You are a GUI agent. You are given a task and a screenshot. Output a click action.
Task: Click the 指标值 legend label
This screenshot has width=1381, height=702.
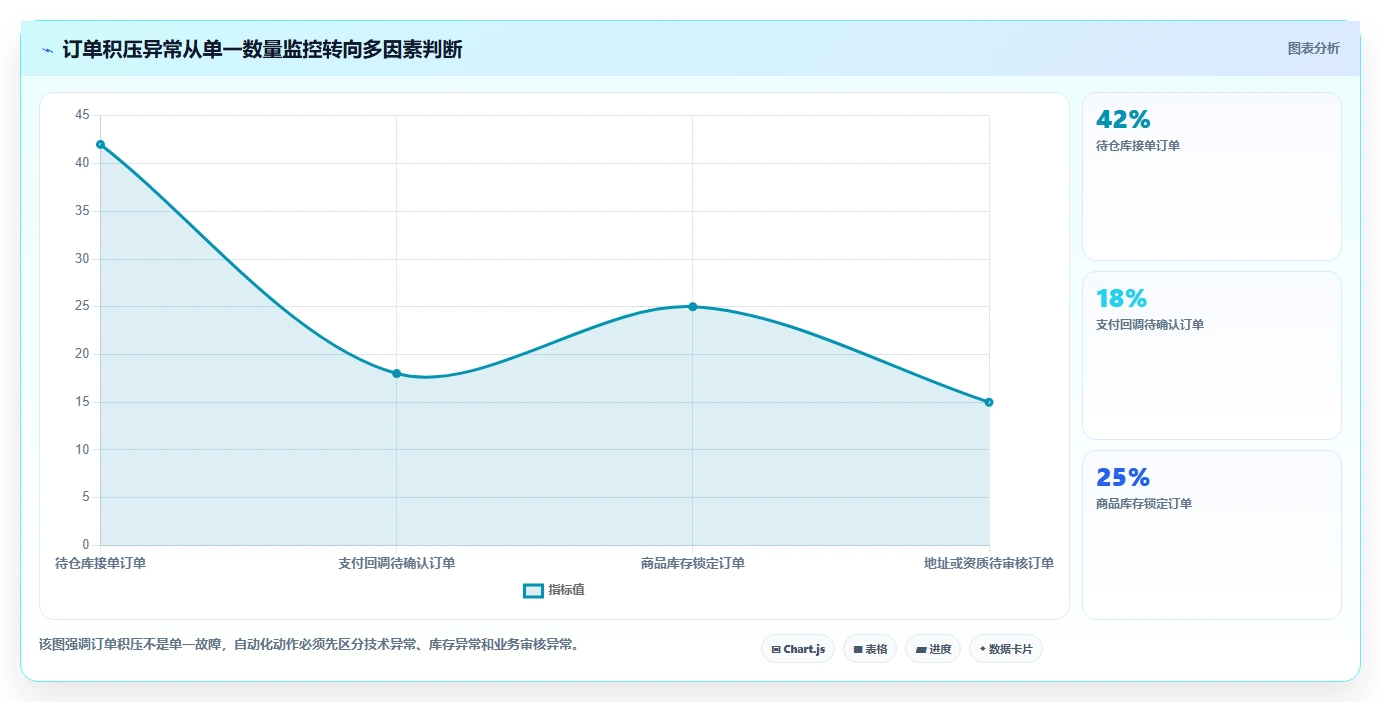566,591
